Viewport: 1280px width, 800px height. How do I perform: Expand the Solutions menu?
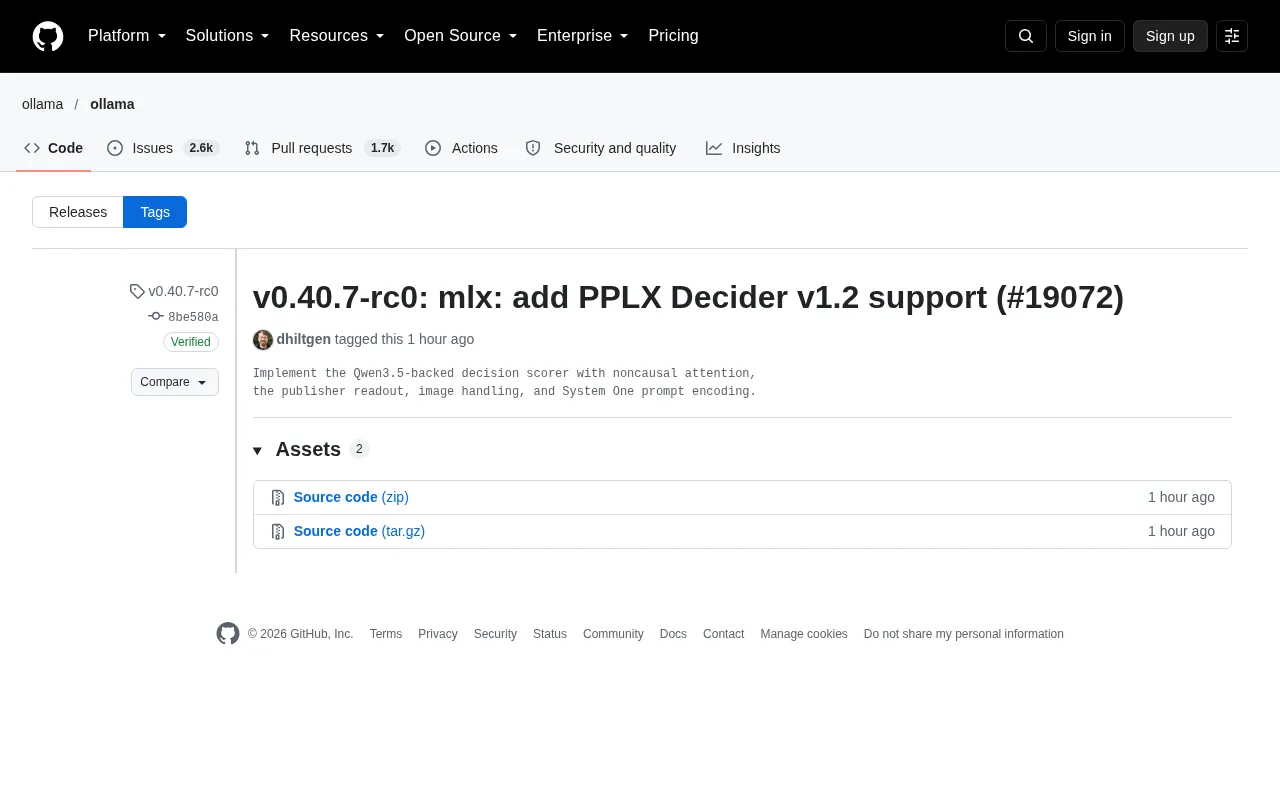(x=227, y=36)
